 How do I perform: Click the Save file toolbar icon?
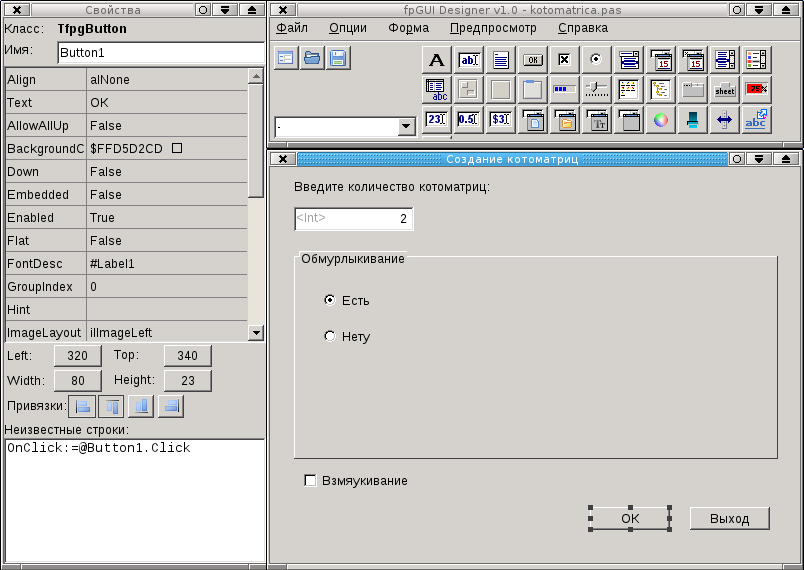[x=338, y=58]
